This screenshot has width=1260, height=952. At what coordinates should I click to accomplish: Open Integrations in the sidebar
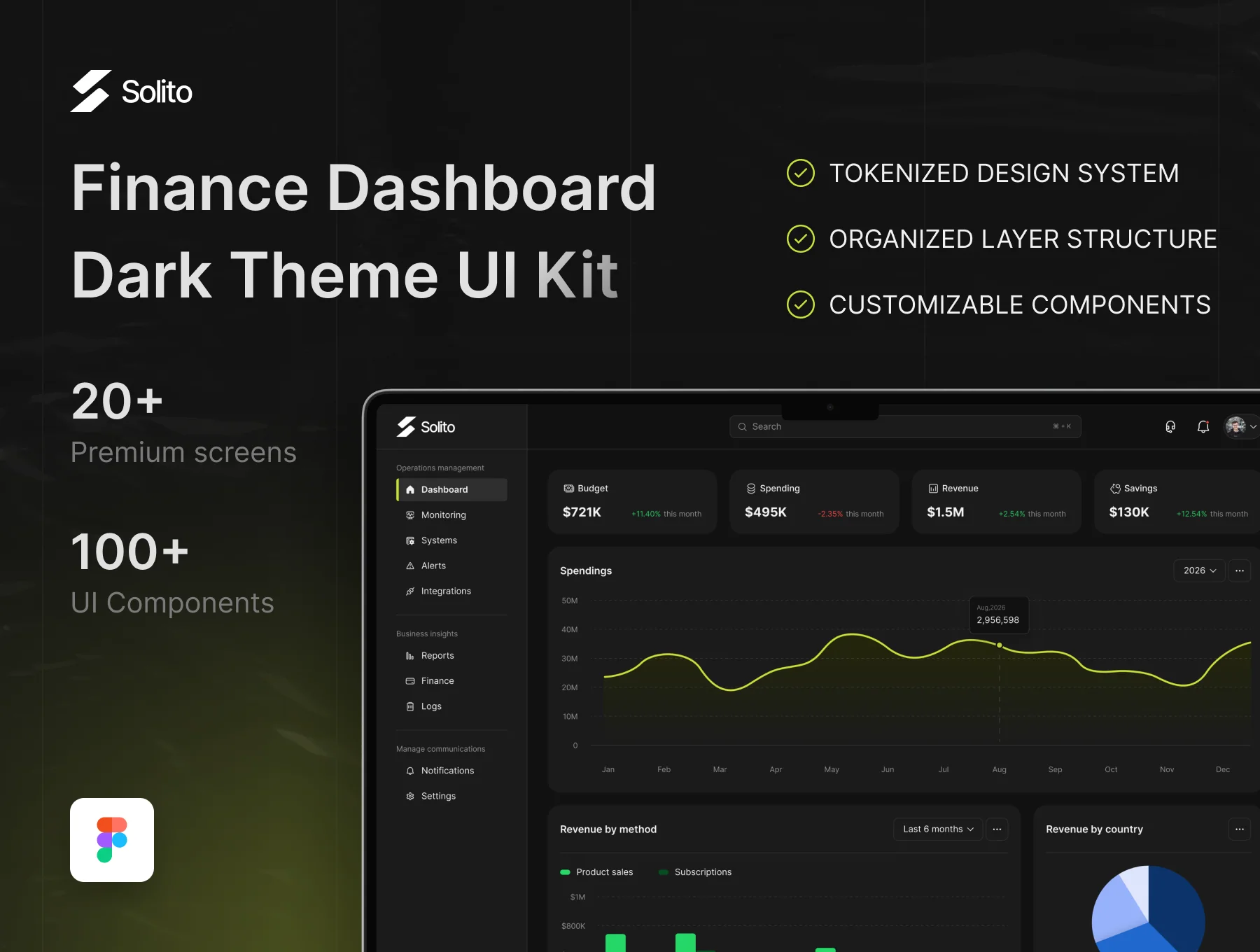tap(452, 591)
